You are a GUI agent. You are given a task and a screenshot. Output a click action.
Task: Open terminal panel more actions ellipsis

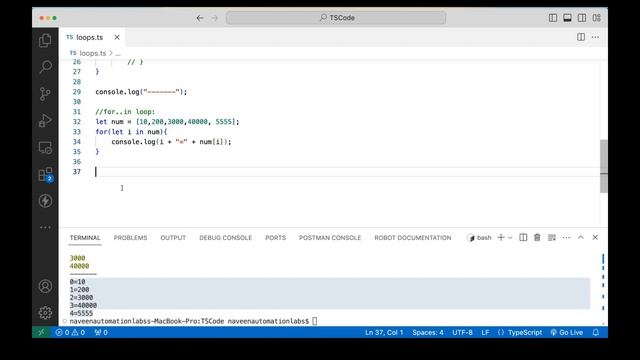point(566,238)
